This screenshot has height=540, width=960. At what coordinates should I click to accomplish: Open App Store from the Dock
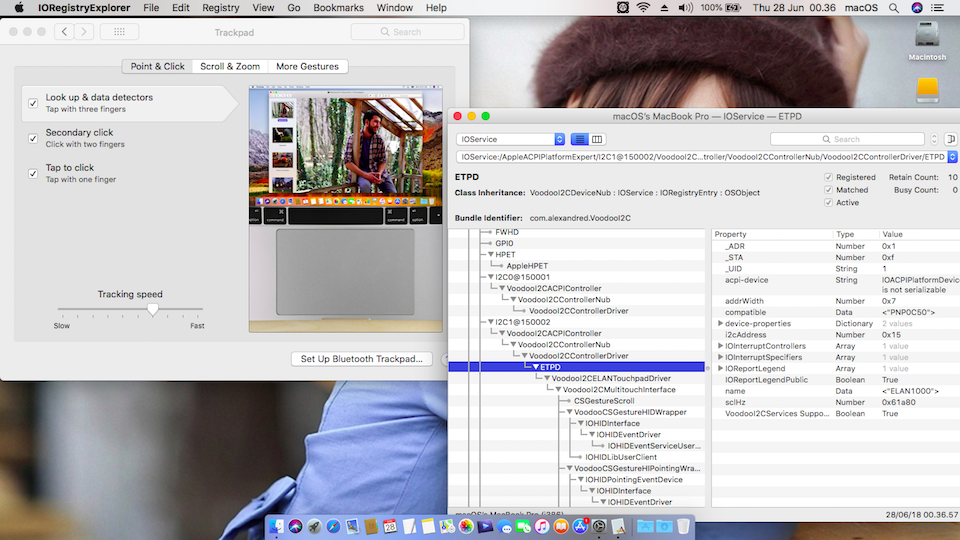(579, 526)
